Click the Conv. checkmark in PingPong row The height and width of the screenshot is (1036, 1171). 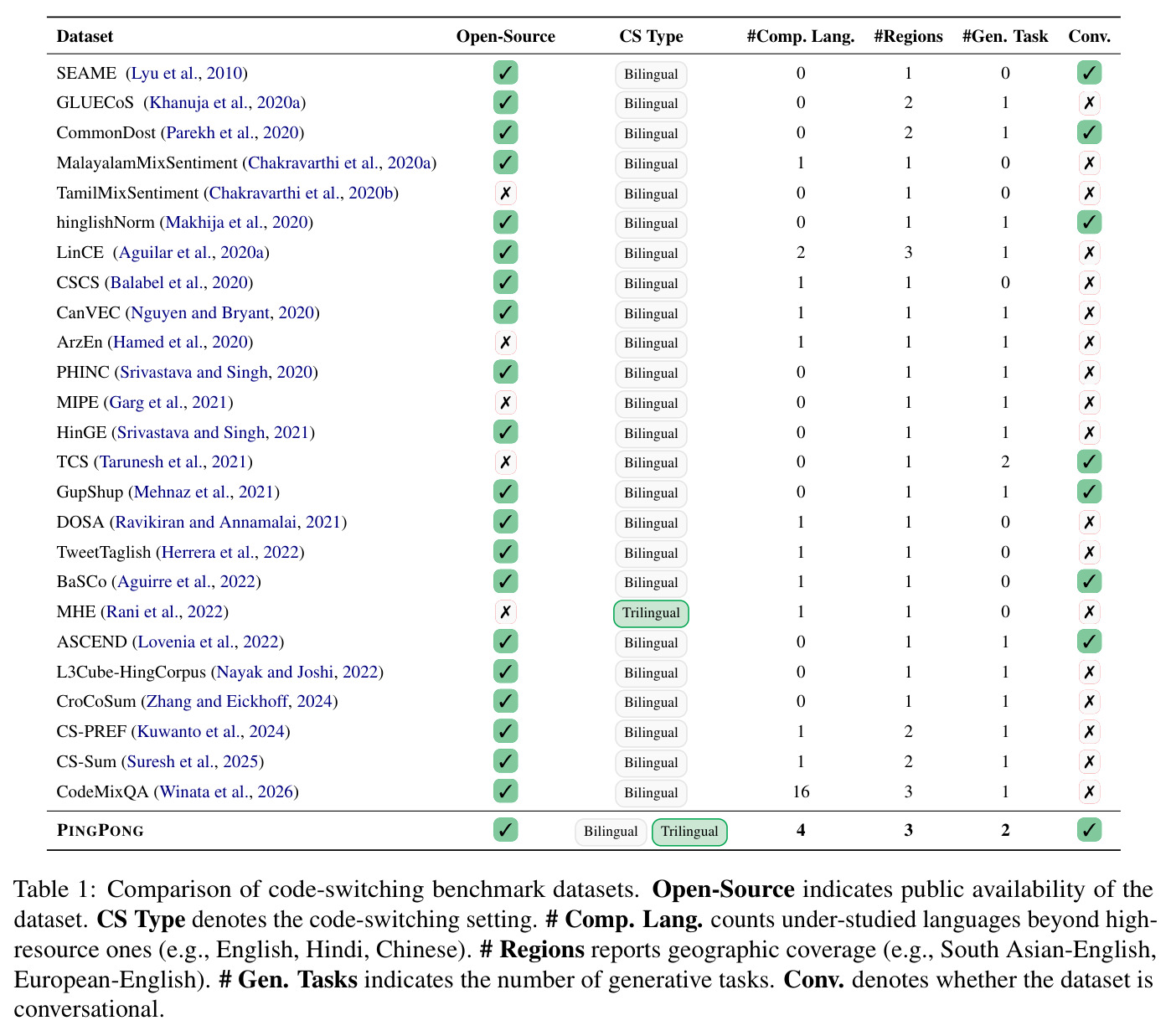1089,830
